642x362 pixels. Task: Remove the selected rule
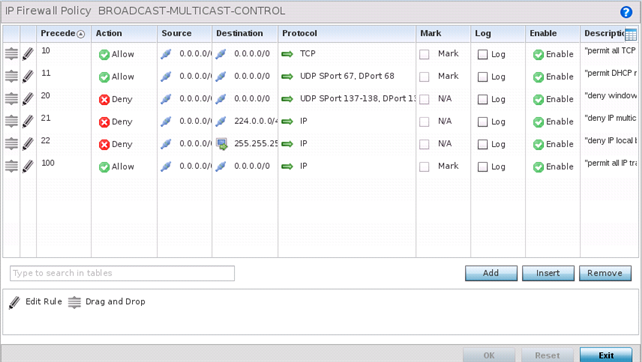click(x=605, y=273)
